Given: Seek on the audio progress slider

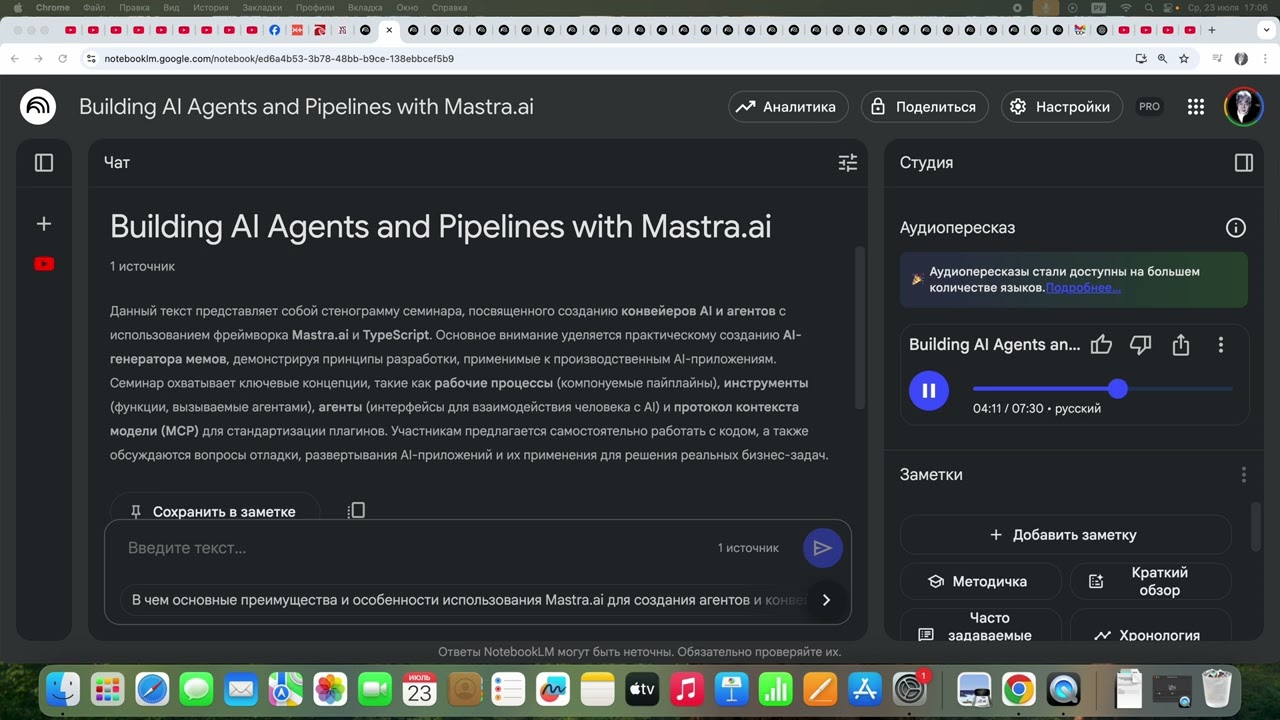Looking at the screenshot, I should pyautogui.click(x=1103, y=389).
